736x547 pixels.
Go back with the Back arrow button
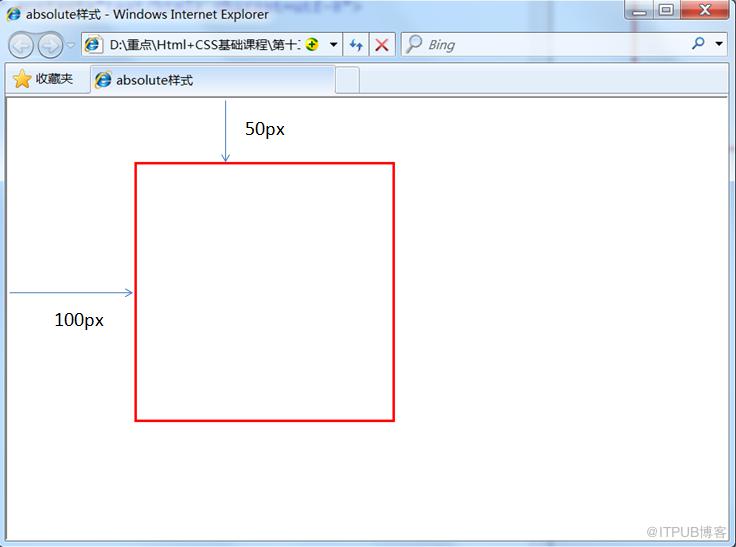[21, 46]
